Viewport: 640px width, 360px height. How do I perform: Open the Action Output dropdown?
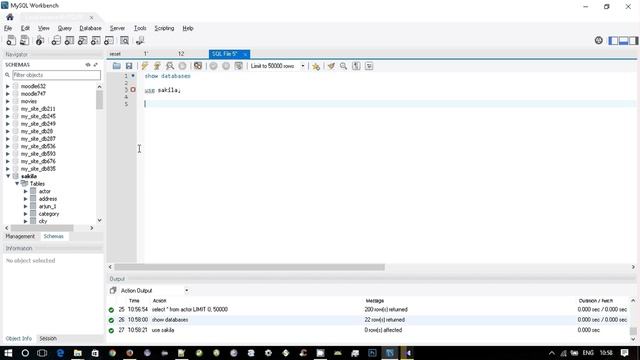(x=154, y=290)
